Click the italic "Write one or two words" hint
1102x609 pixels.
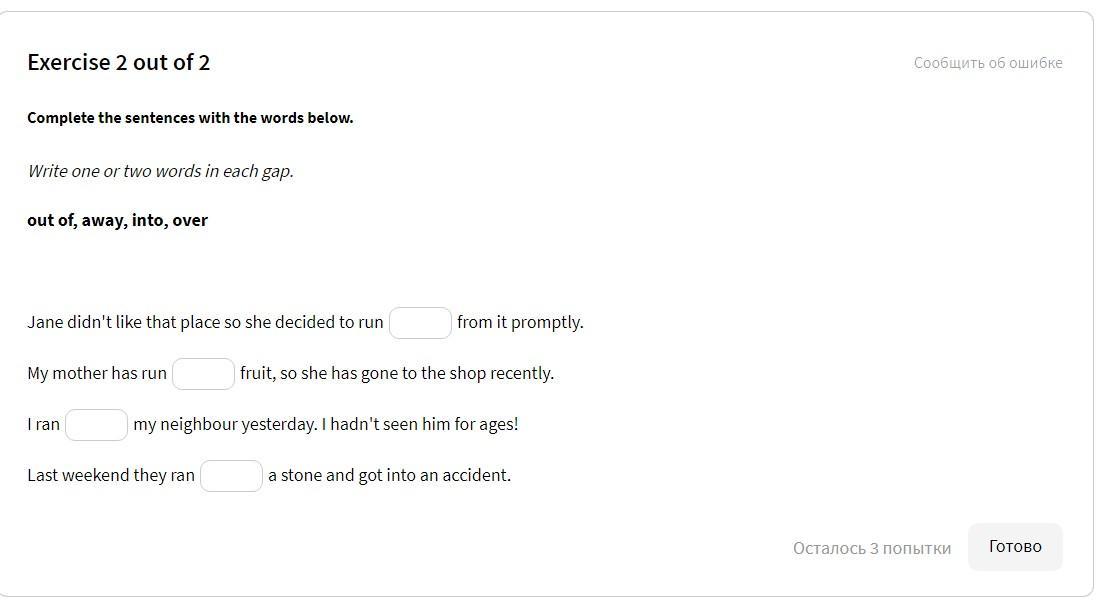[x=160, y=171]
